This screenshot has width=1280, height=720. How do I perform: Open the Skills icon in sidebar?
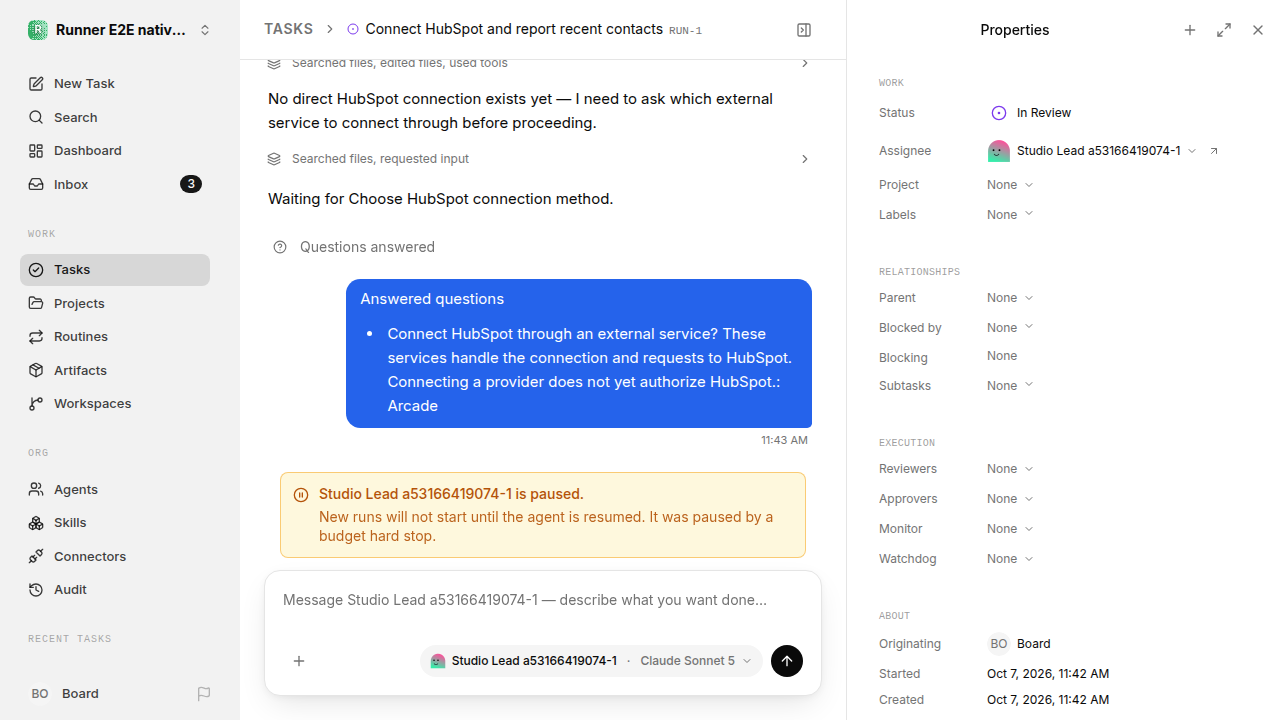(x=36, y=523)
